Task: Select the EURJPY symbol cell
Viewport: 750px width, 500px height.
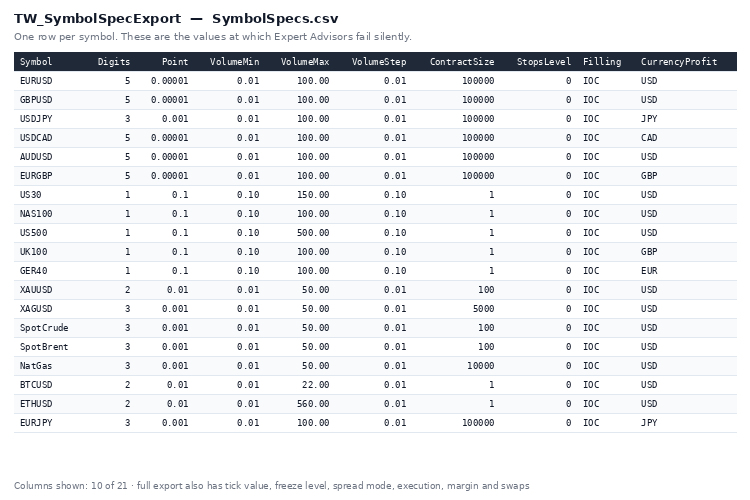Action: click(36, 423)
